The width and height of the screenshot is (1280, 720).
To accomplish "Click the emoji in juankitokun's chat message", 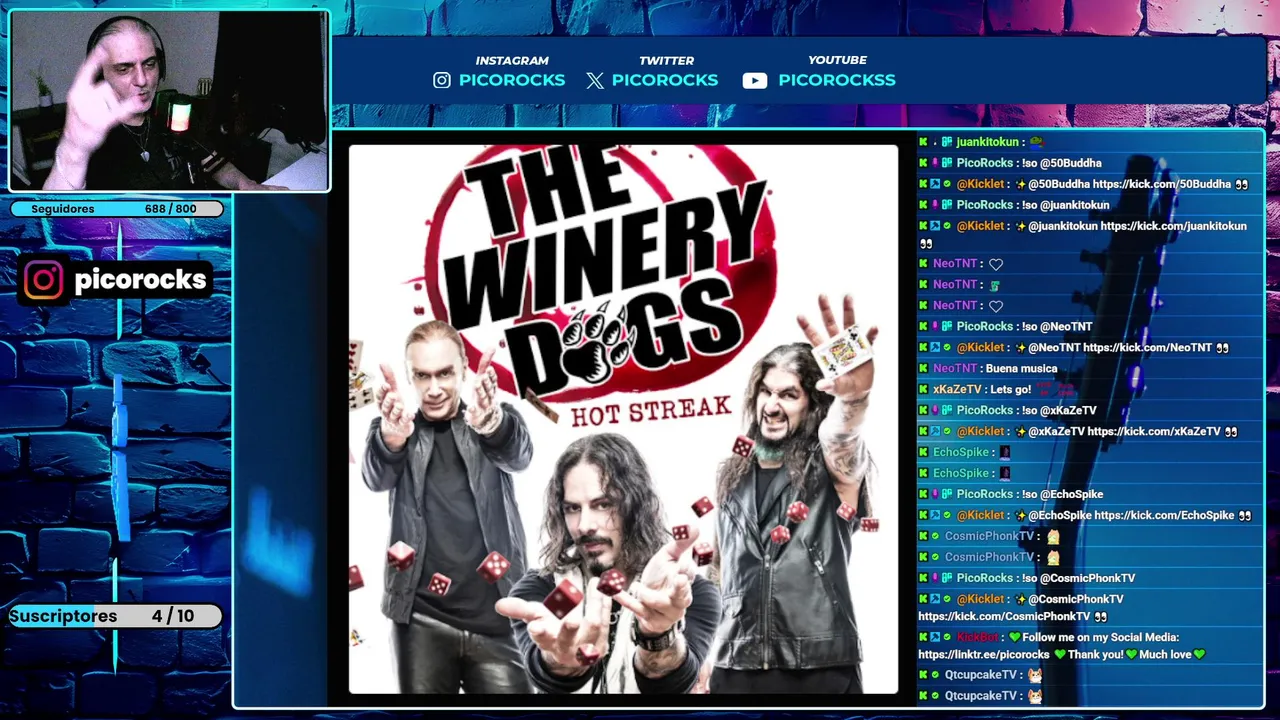I will click(1036, 142).
